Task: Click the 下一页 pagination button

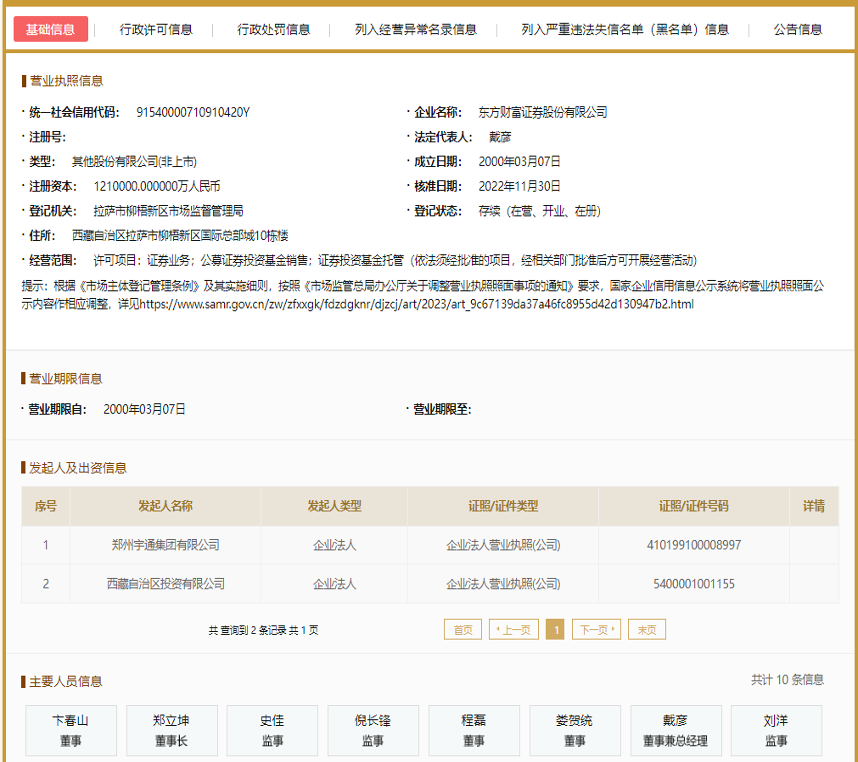Action: click(x=596, y=630)
